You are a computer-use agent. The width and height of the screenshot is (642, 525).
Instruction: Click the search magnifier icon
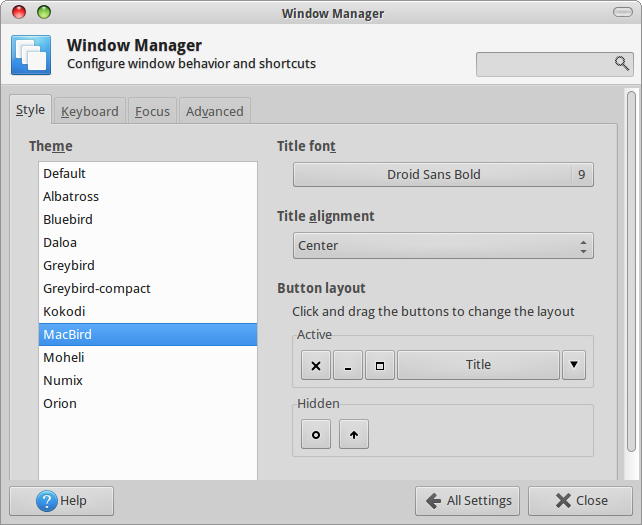(x=622, y=63)
